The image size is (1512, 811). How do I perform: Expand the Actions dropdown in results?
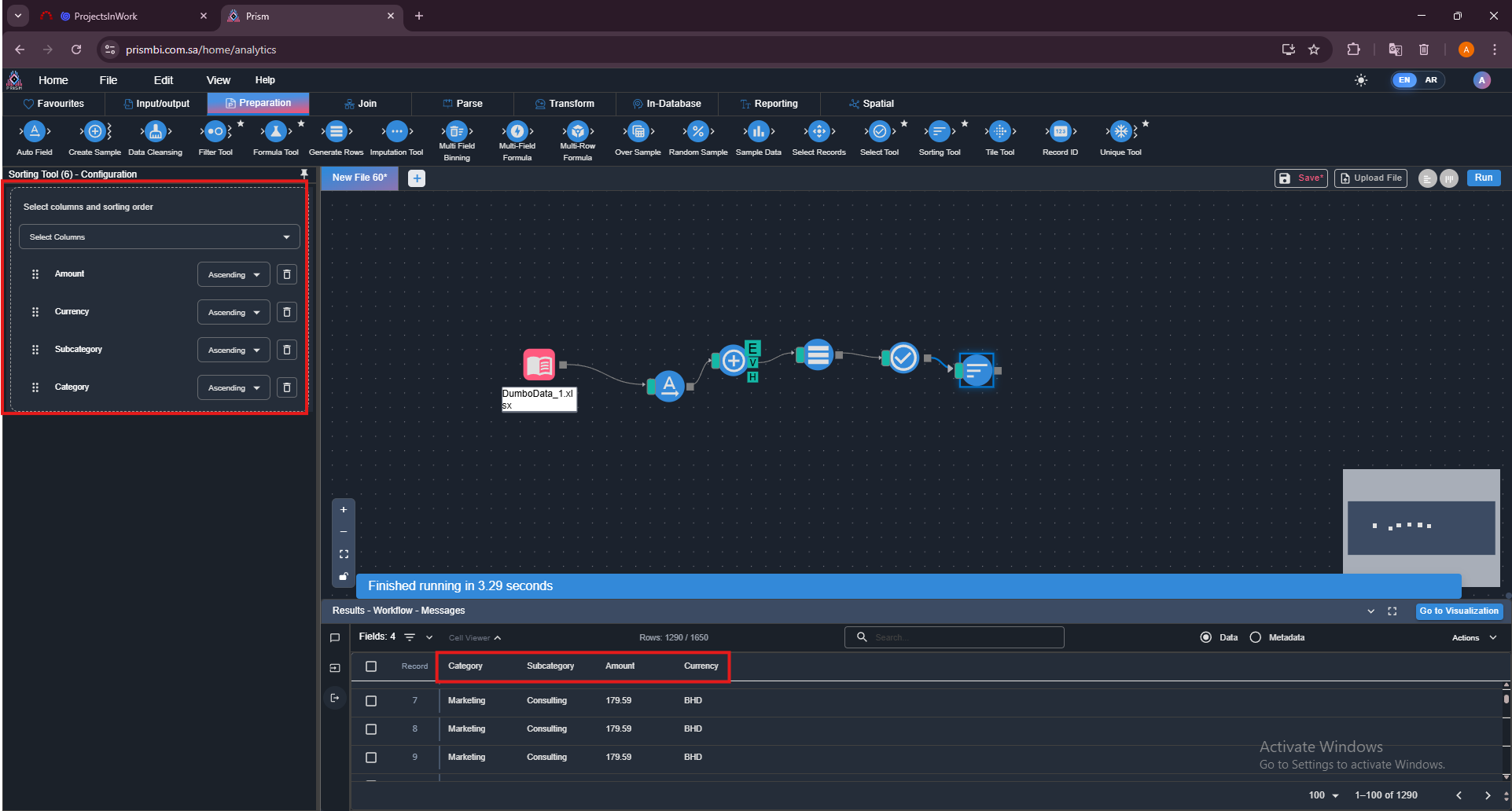[1474, 637]
